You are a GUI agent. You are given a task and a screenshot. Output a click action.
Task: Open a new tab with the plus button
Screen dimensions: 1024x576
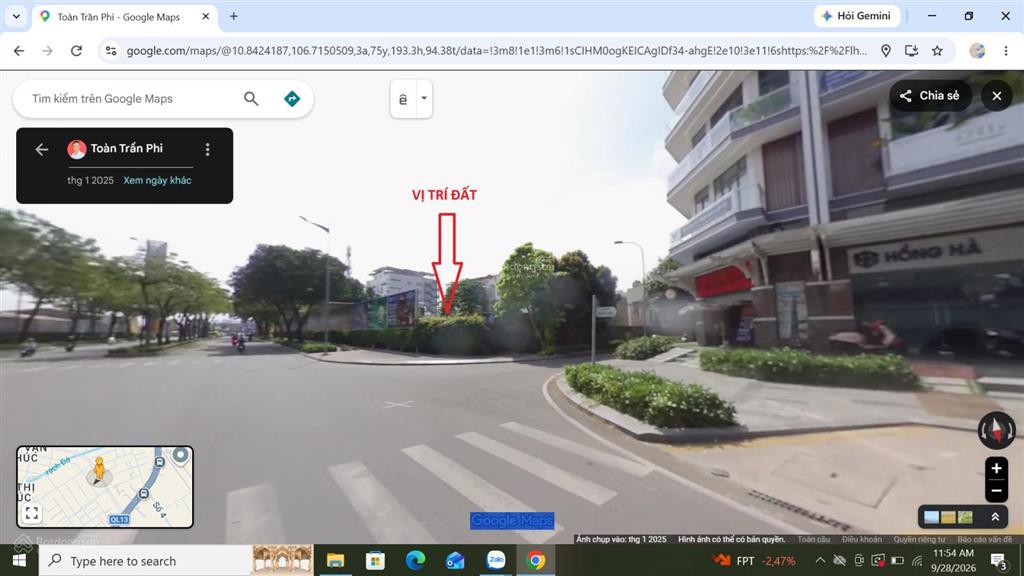click(234, 17)
